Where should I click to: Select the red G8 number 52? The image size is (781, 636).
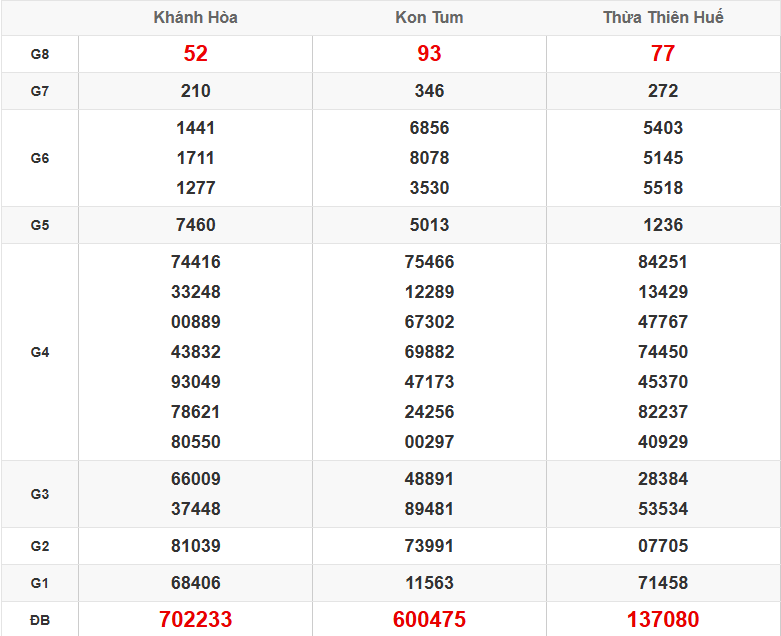pos(195,54)
